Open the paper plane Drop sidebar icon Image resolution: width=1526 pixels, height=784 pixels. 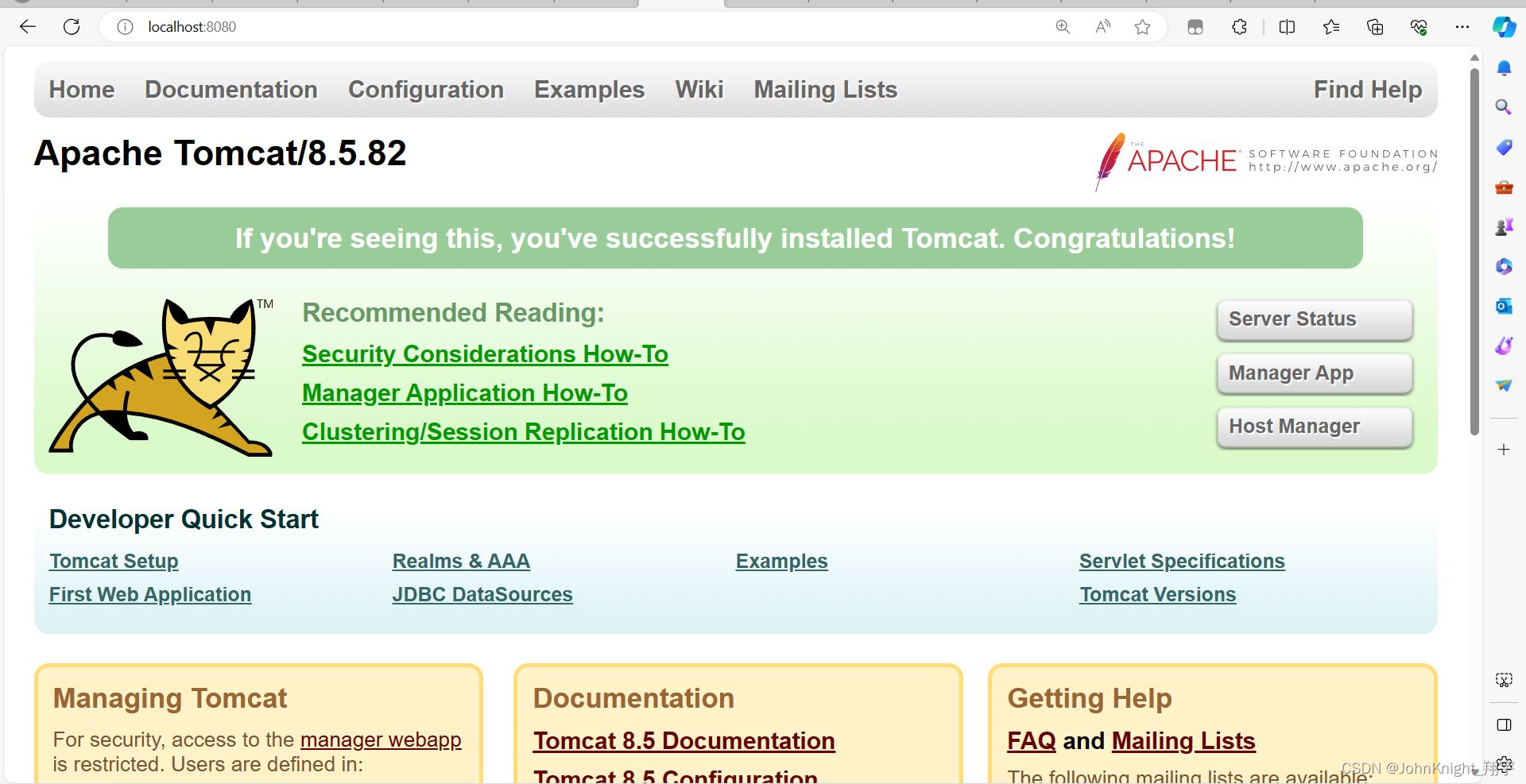(1504, 385)
